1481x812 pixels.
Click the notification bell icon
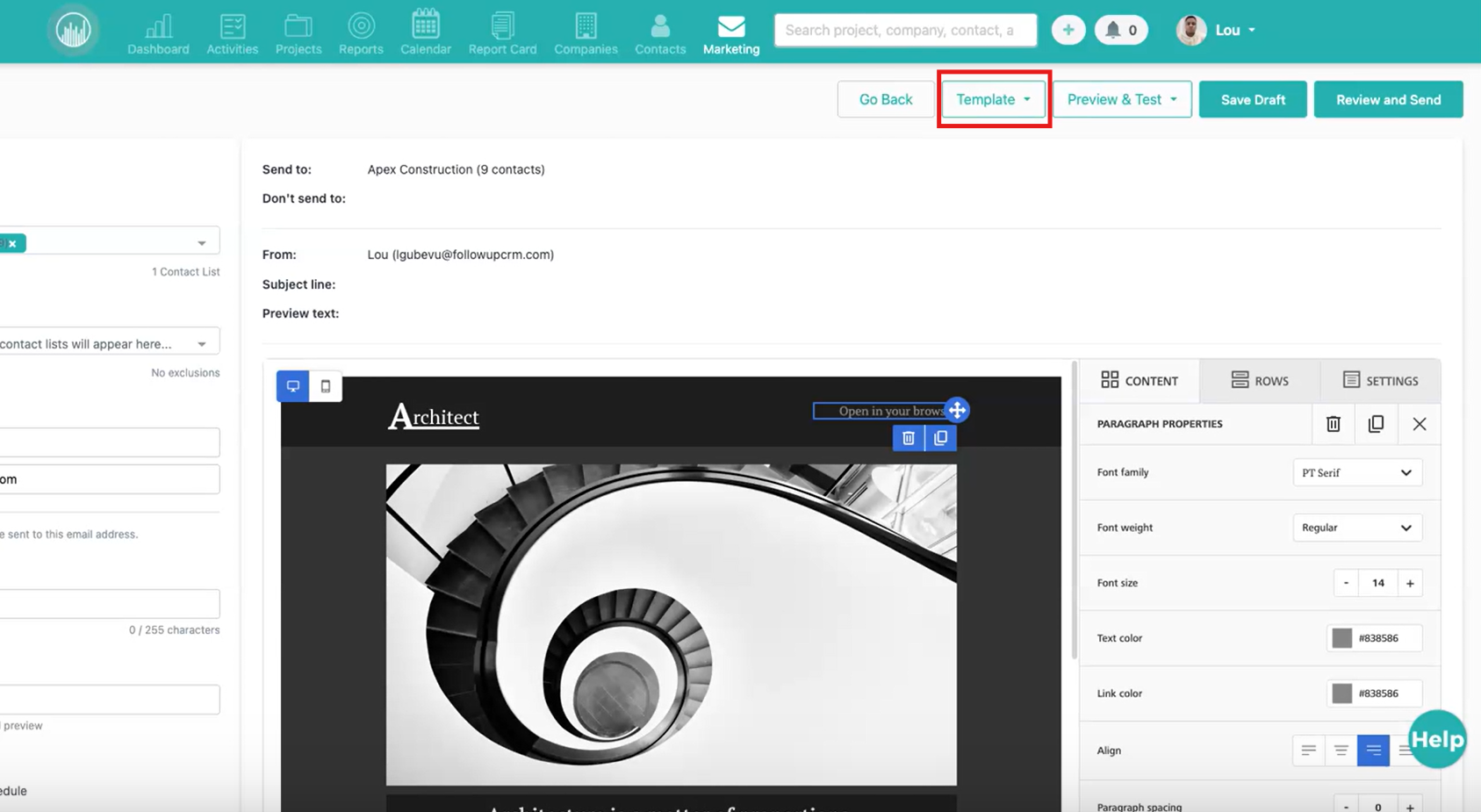point(1113,30)
